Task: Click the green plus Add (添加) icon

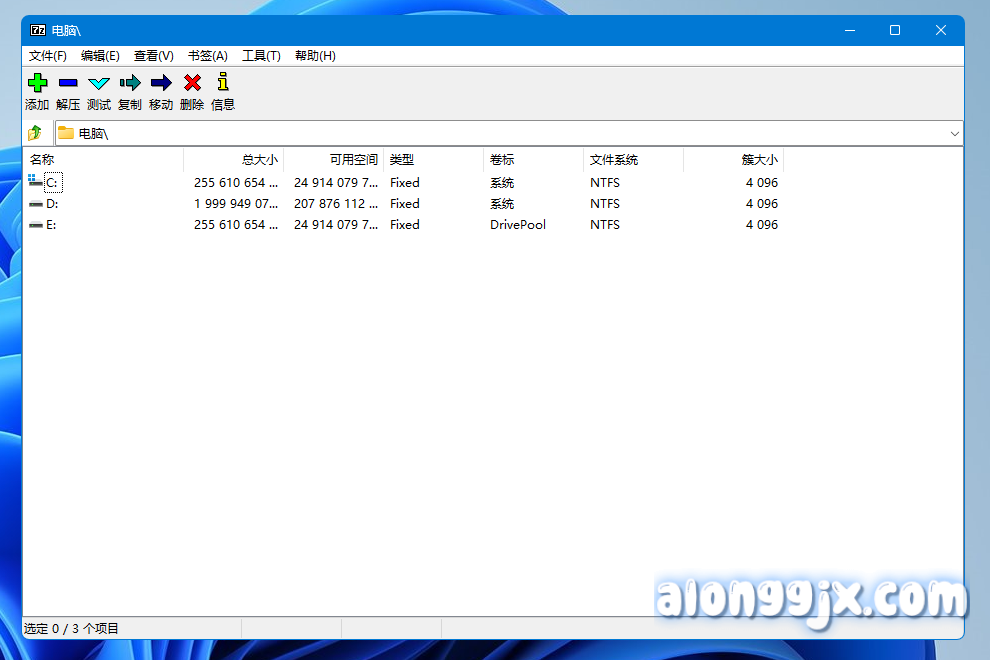Action: point(37,83)
